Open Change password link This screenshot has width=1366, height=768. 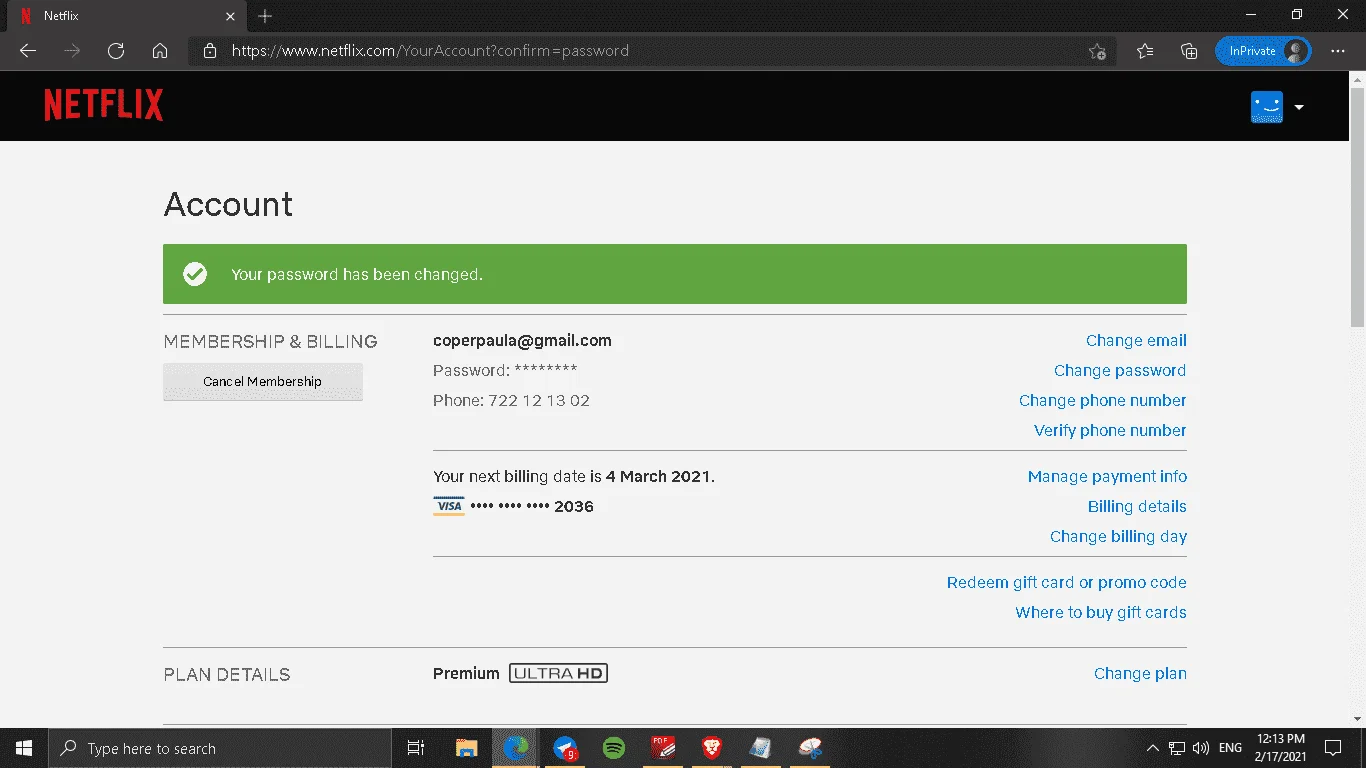pos(1120,371)
